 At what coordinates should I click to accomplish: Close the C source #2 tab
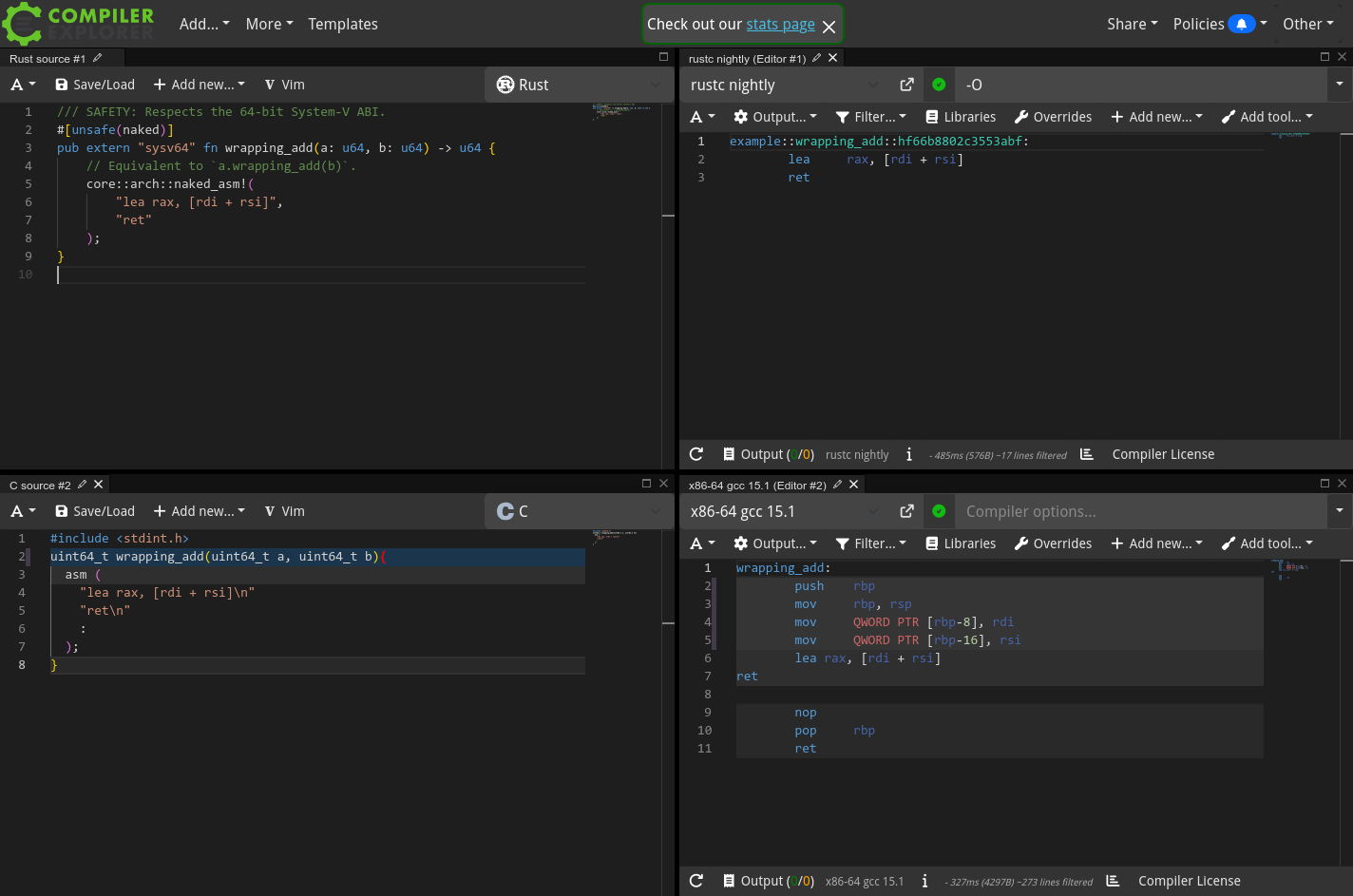coord(98,485)
